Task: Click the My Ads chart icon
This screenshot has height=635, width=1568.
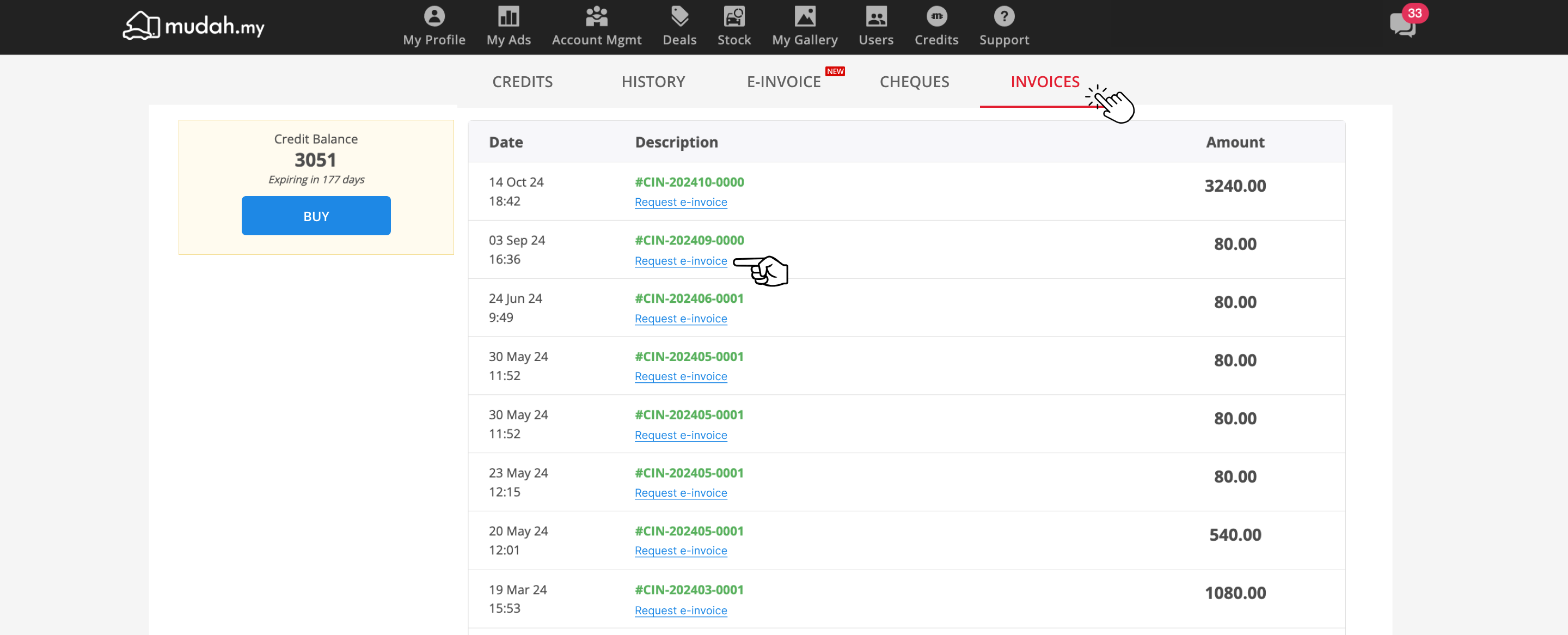Action: click(x=509, y=16)
